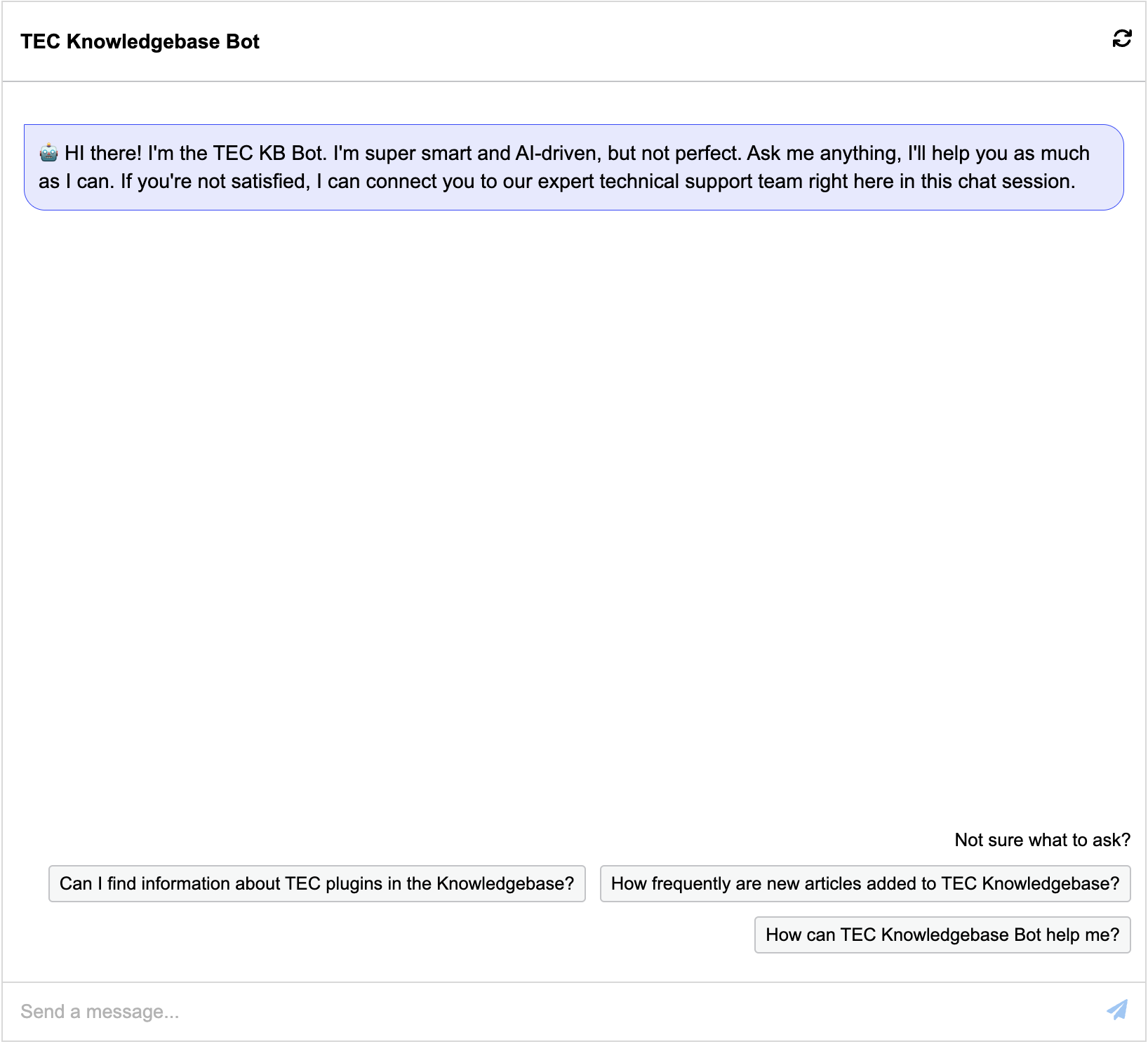The image size is (1148, 1044).
Task: Click the paper plane send icon
Action: [1117, 1010]
